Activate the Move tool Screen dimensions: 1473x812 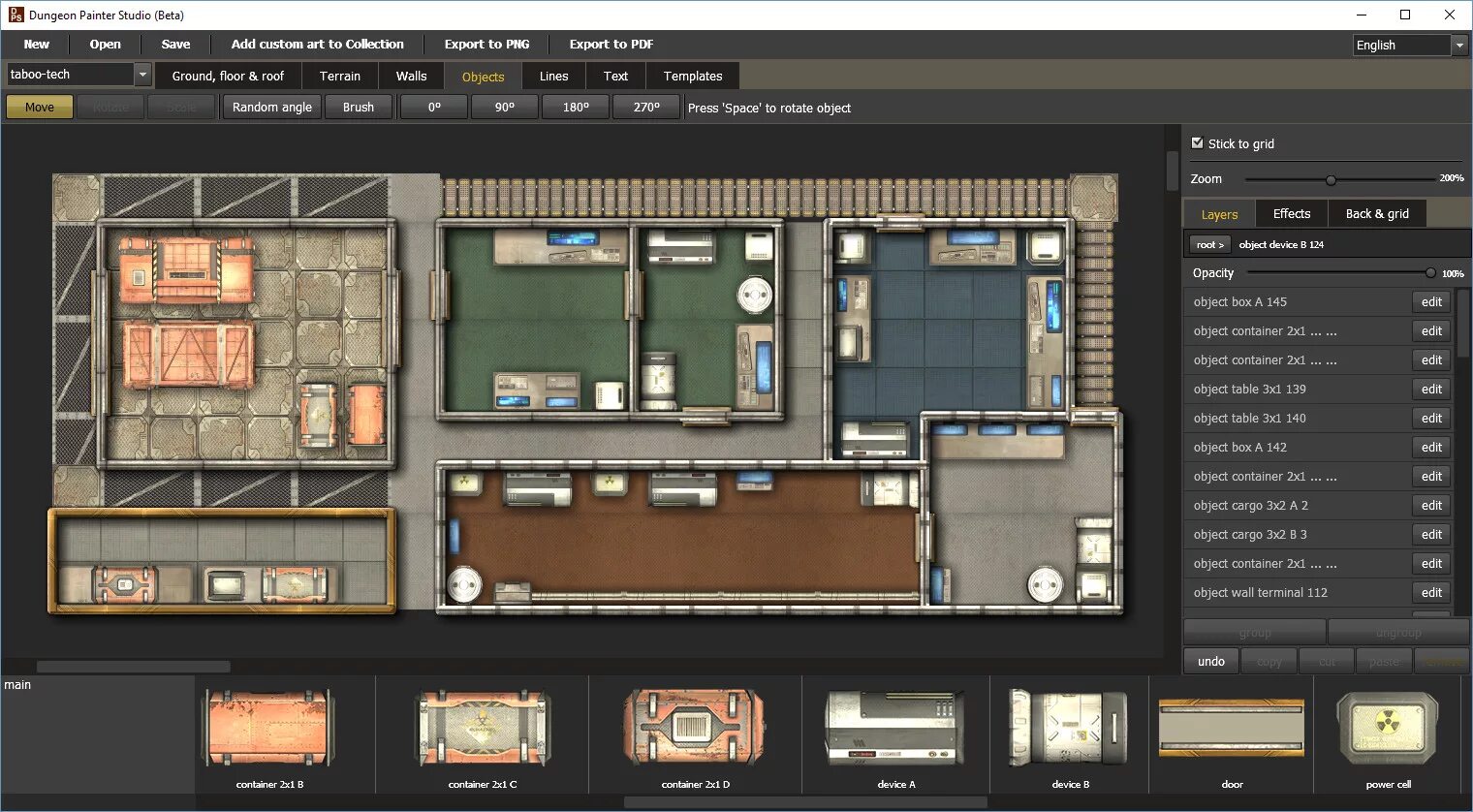(x=39, y=107)
